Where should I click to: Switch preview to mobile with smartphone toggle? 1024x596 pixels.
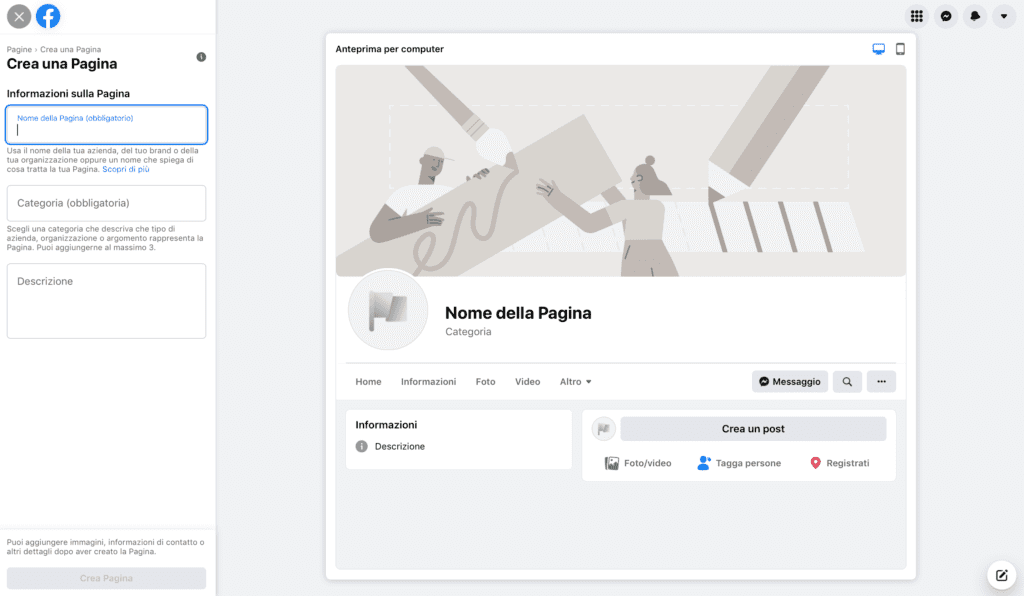point(898,47)
